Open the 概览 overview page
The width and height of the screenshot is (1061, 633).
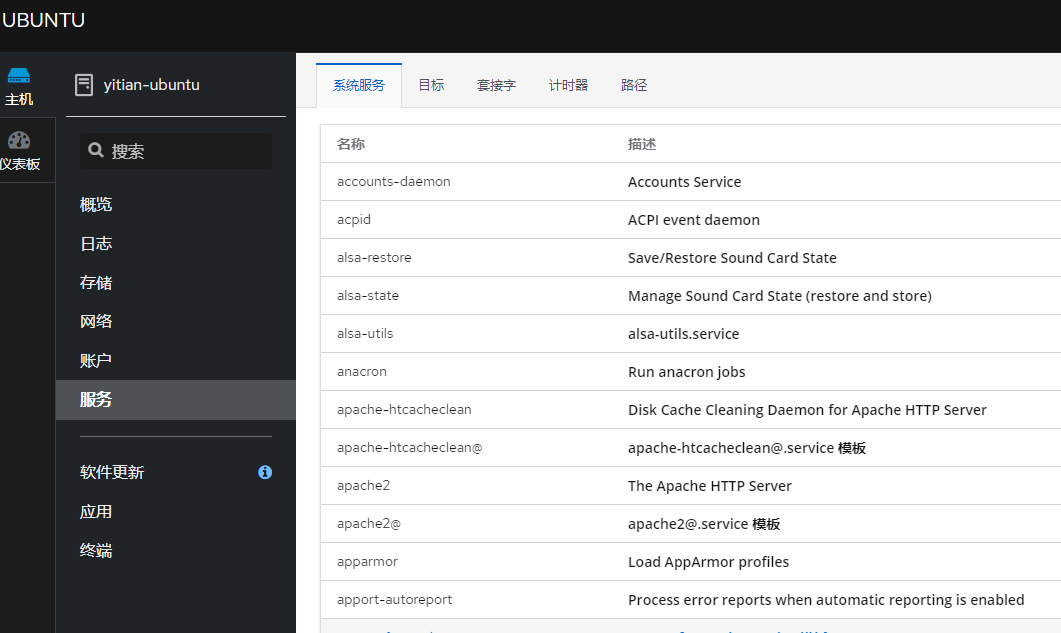point(96,205)
